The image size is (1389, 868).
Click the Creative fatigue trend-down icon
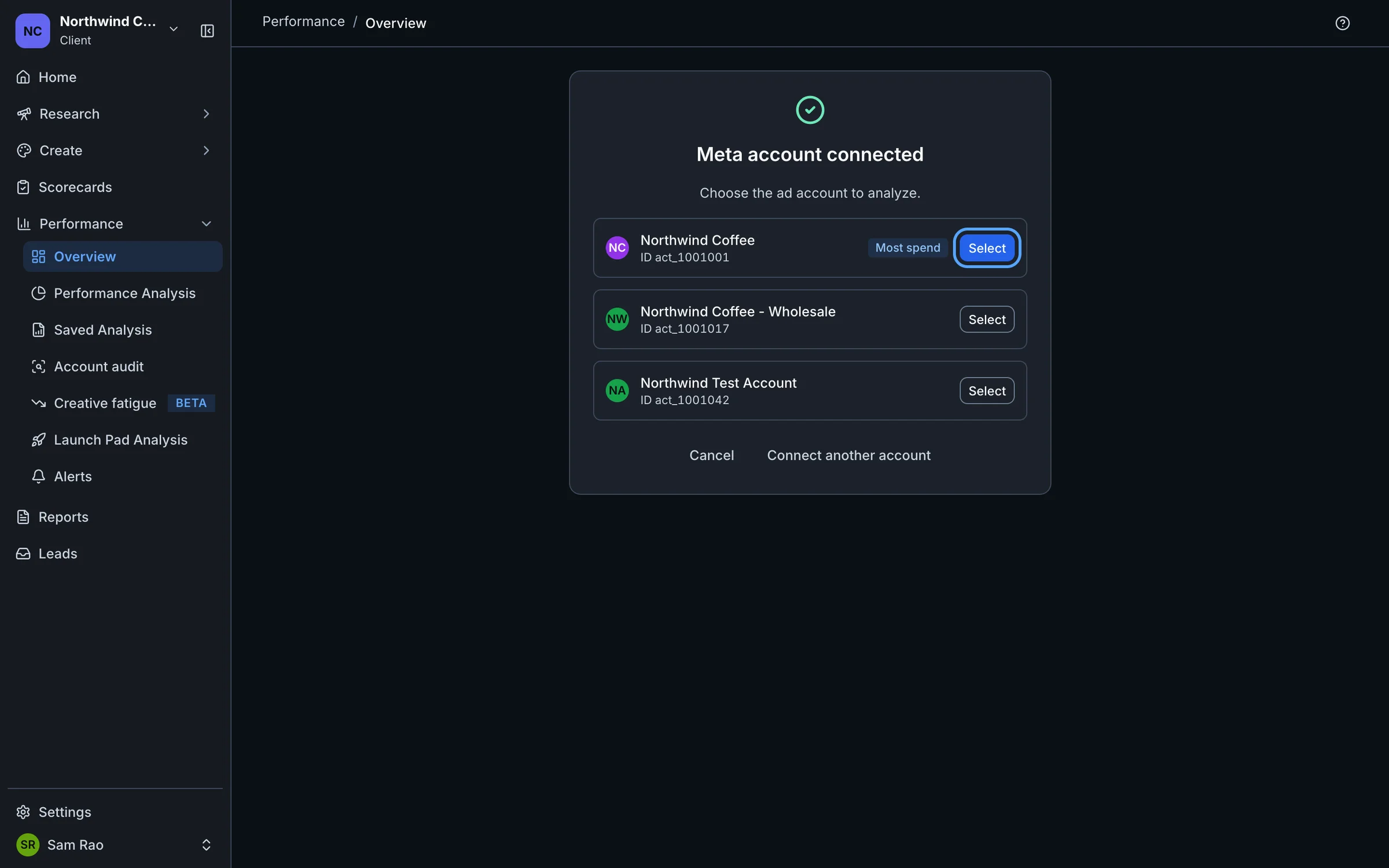38,403
